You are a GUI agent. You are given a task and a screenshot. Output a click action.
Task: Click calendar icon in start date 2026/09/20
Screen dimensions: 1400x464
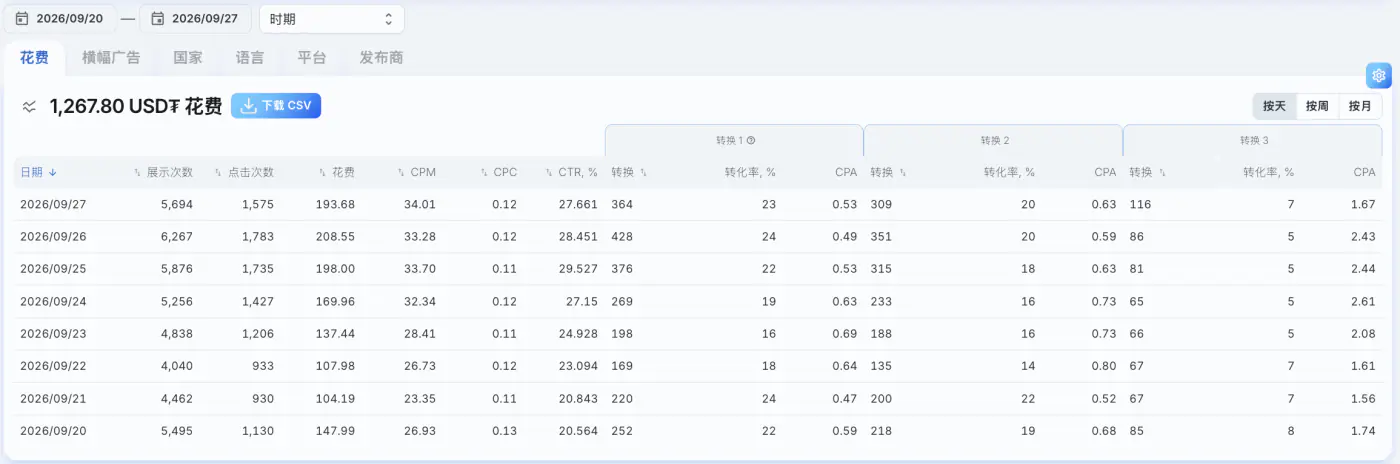click(x=22, y=19)
